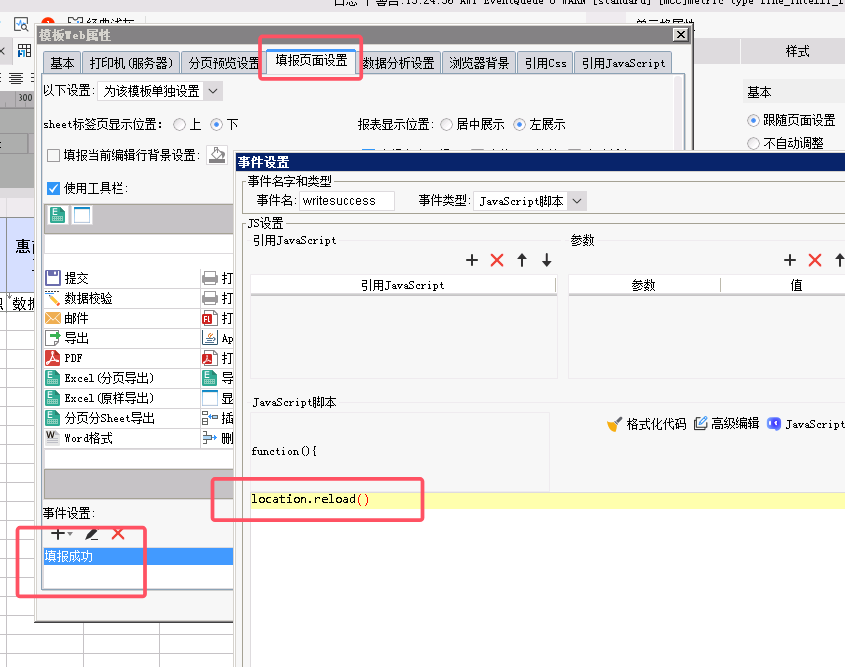Screen dimensions: 845x667
Task: Click the printer icon beside 提交
Action: pos(210,278)
